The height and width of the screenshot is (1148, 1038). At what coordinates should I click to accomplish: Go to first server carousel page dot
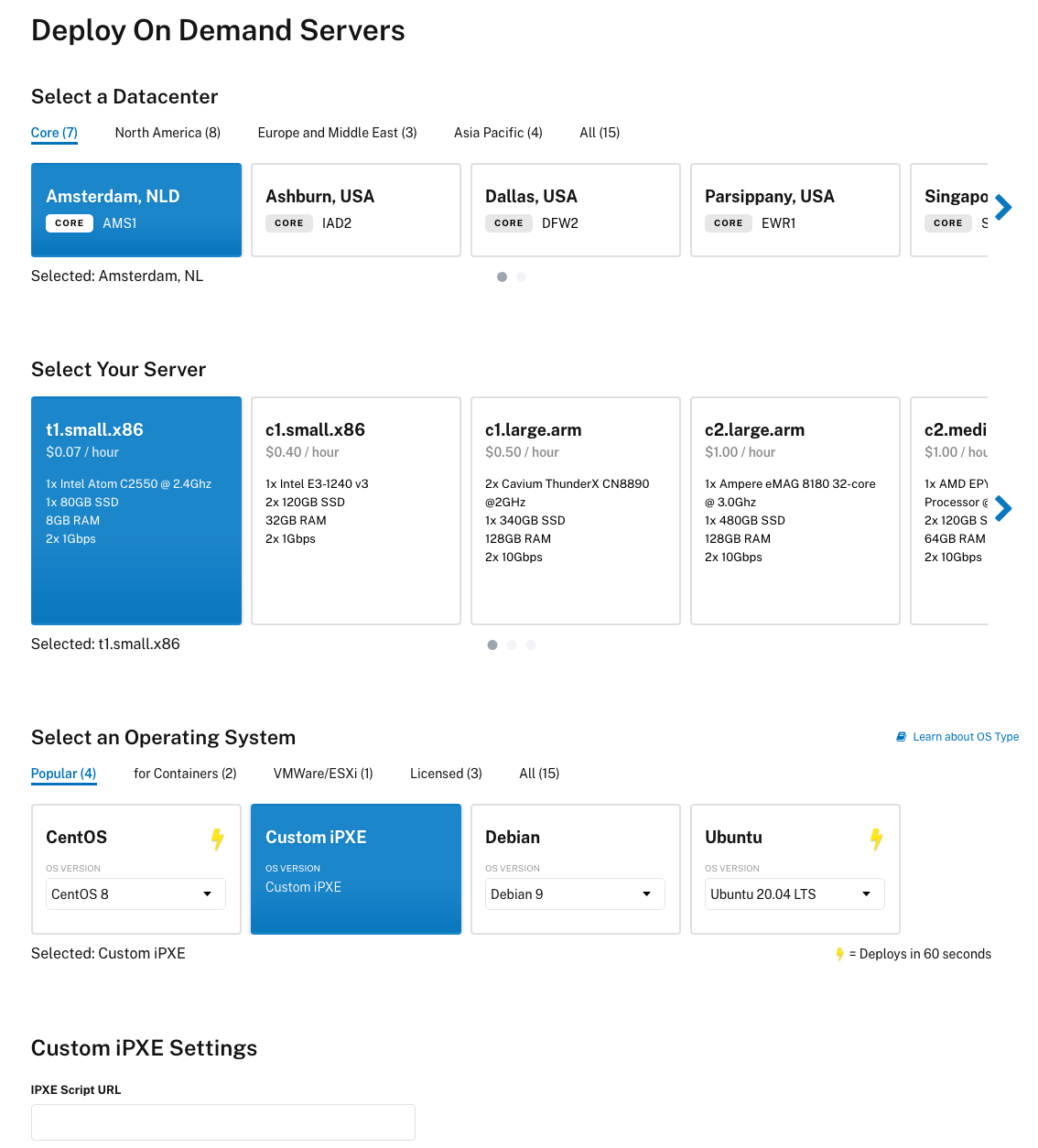tap(492, 644)
